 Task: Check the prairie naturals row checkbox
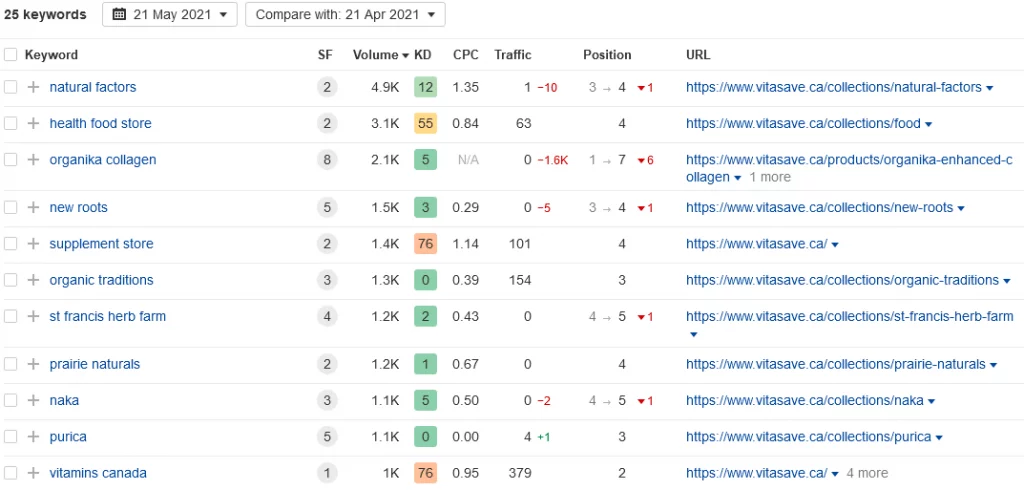pos(10,365)
